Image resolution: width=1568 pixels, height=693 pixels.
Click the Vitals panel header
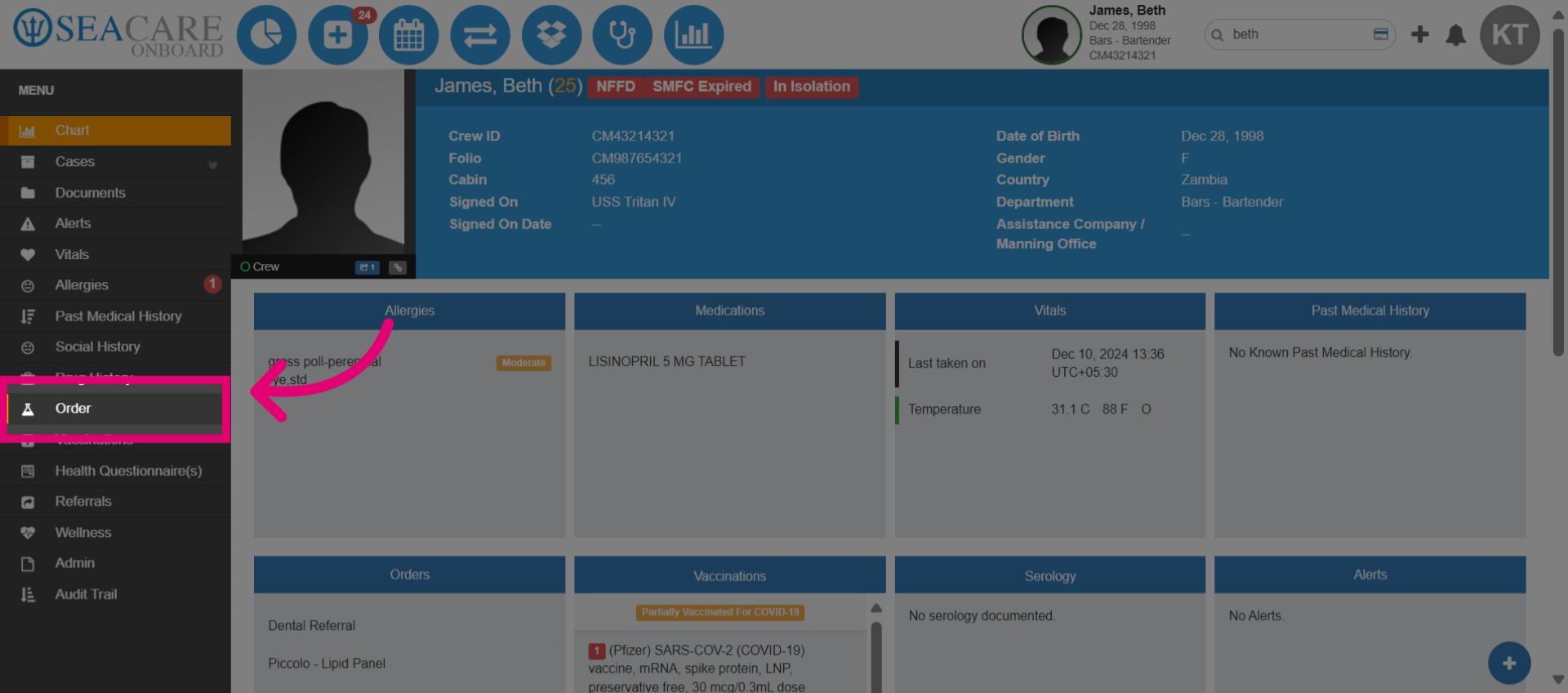coord(1050,311)
